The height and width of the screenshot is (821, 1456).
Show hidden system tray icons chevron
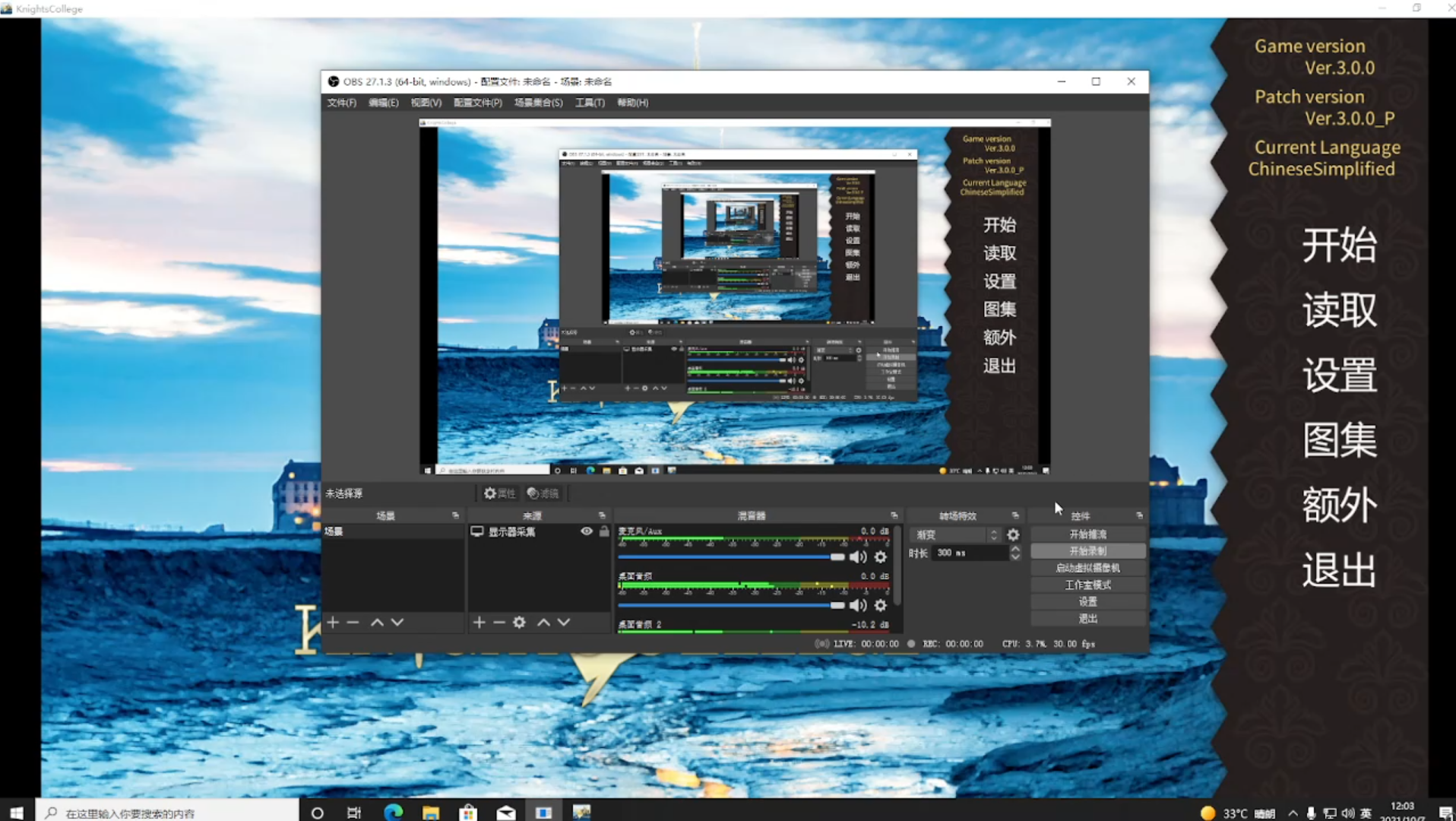pos(1293,813)
